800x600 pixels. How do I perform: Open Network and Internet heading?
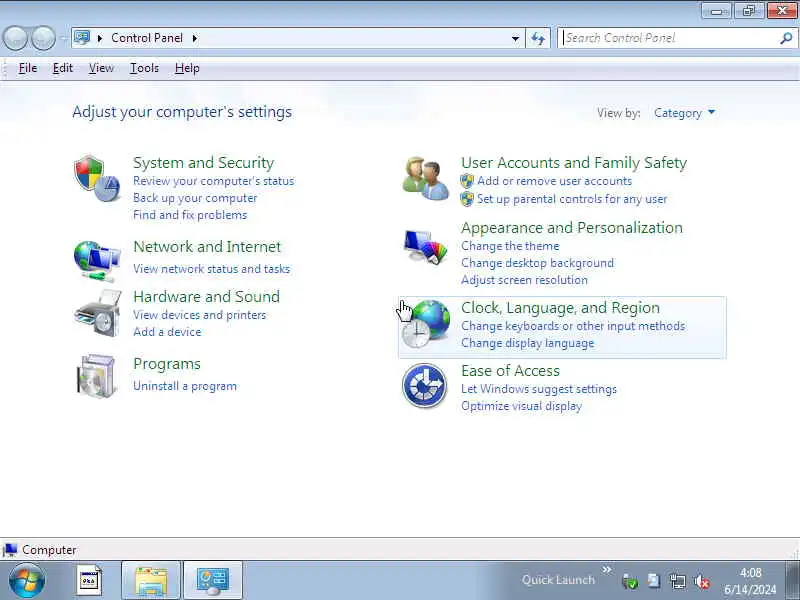[x=207, y=246]
